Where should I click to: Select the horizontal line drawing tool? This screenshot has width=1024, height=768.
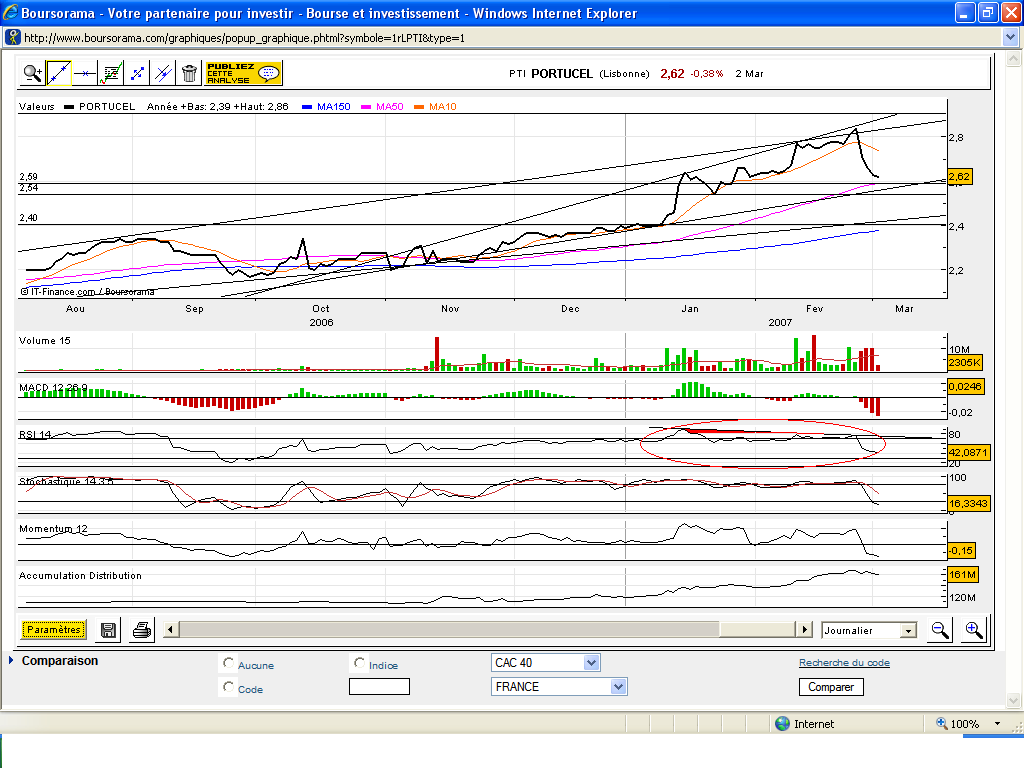point(85,73)
